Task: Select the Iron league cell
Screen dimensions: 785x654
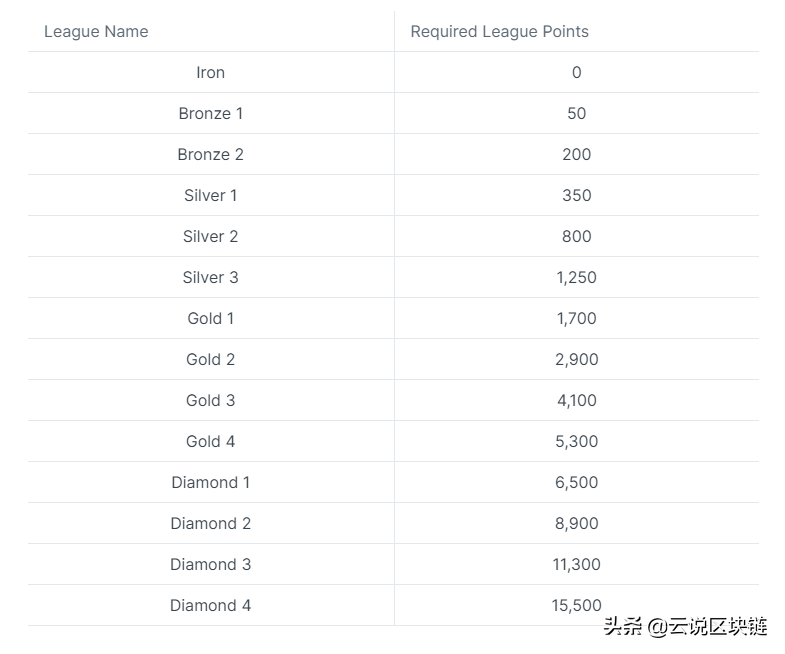Action: 210,73
